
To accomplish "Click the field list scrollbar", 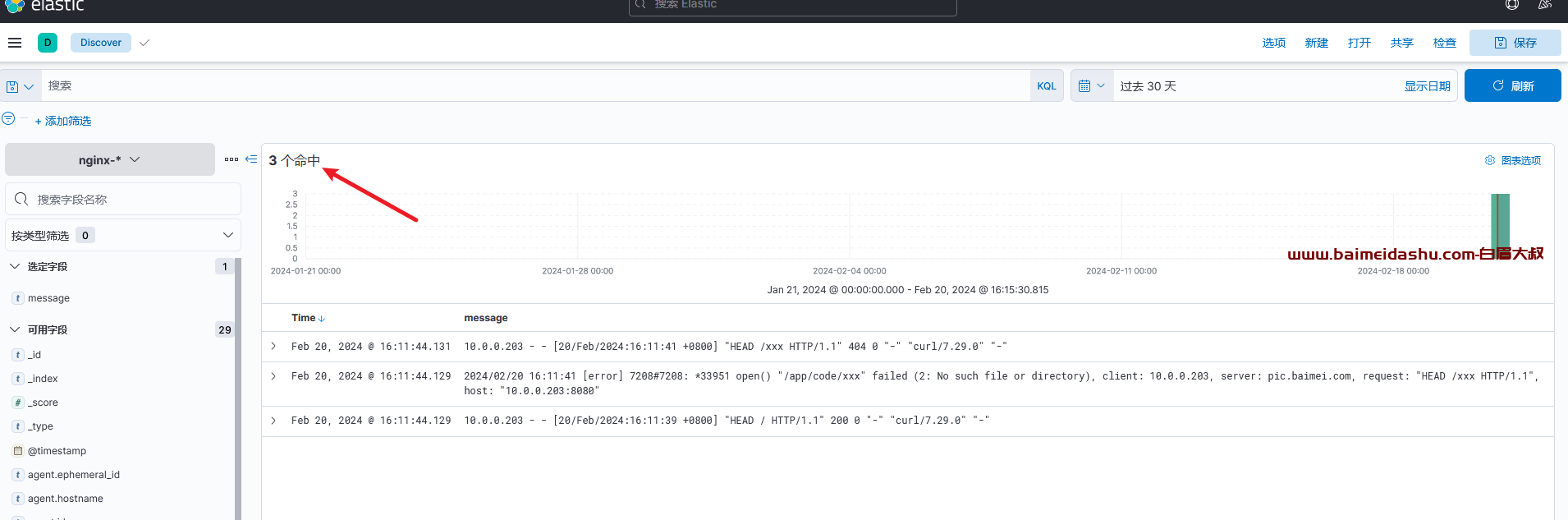I will (x=238, y=389).
